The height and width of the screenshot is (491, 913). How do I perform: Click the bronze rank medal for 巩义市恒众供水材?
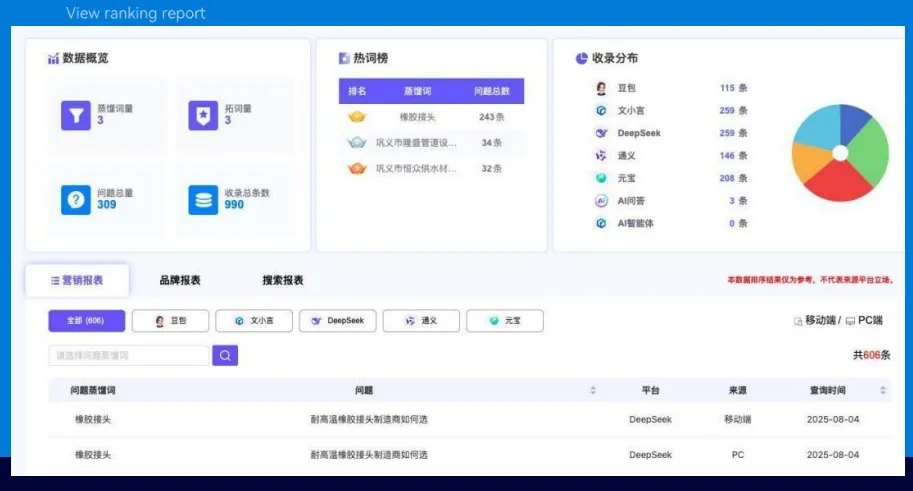[357, 168]
